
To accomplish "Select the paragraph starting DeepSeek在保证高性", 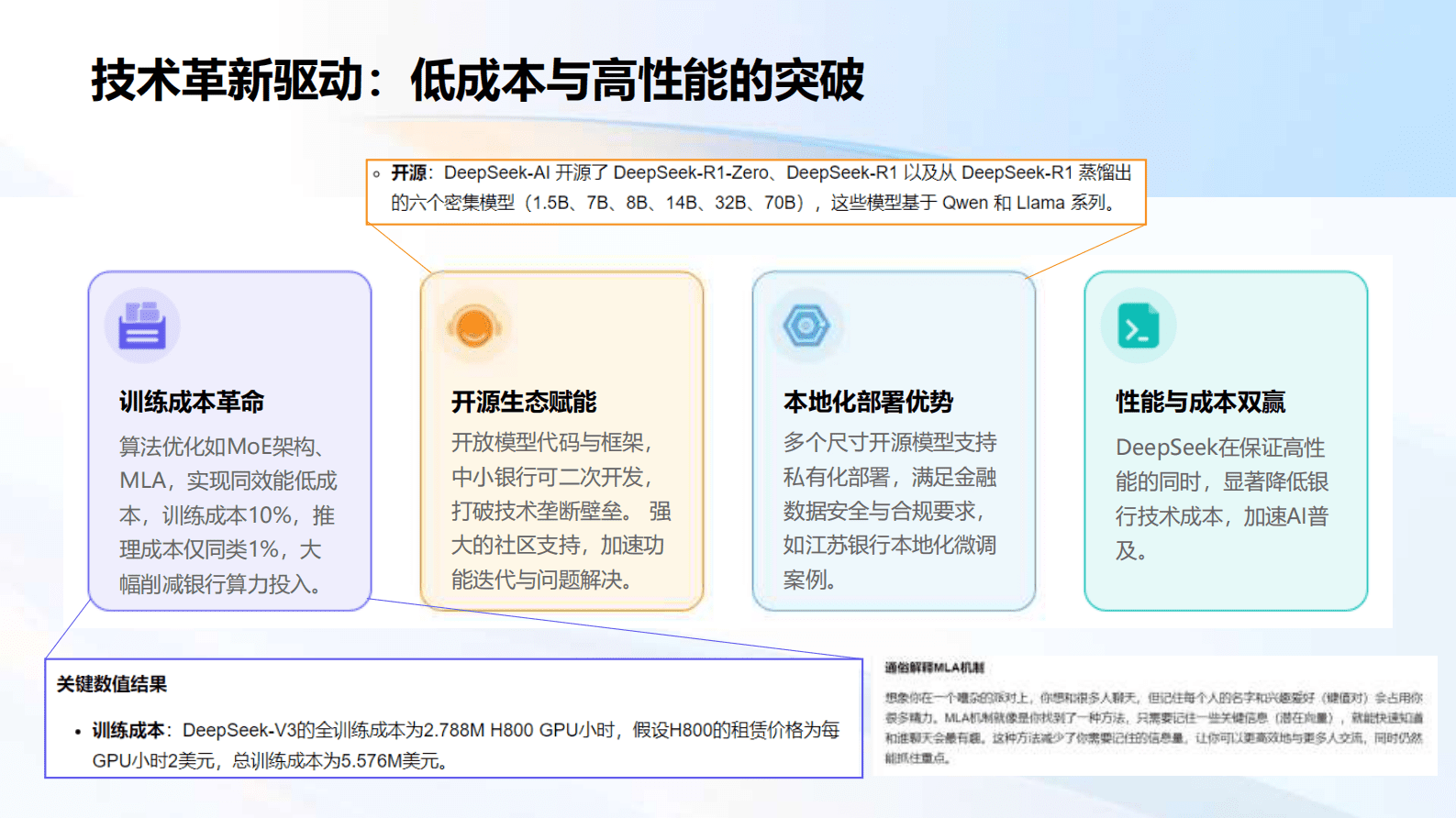I will pyautogui.click(x=1222, y=499).
